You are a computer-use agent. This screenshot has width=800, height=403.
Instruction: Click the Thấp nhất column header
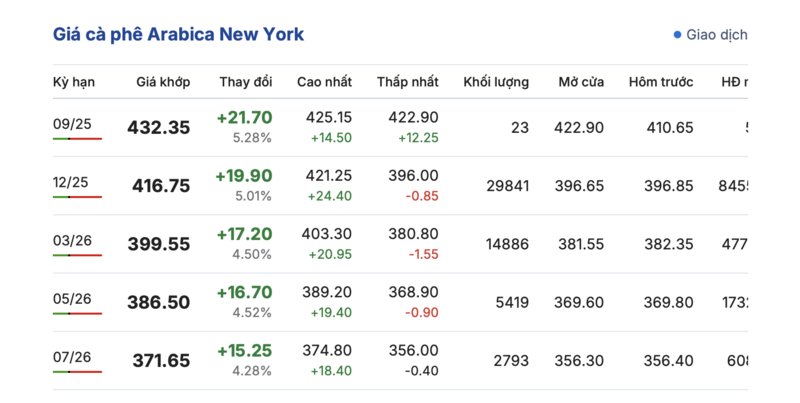[x=407, y=81]
